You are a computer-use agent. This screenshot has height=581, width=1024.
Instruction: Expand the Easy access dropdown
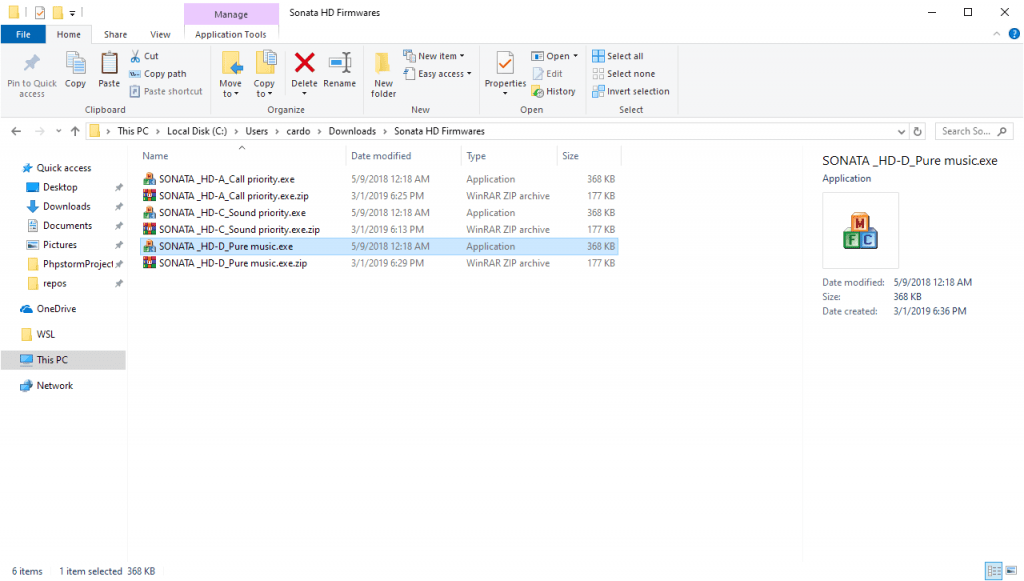pos(438,74)
